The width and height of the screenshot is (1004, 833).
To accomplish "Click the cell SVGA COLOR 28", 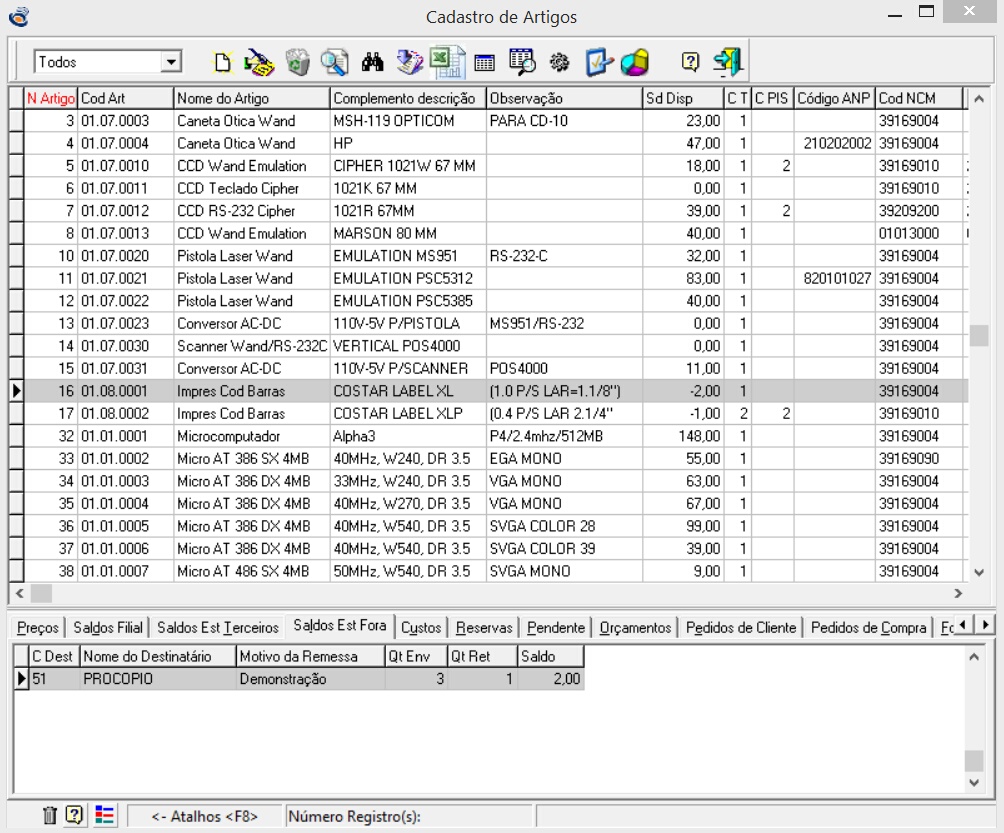I will click(564, 526).
